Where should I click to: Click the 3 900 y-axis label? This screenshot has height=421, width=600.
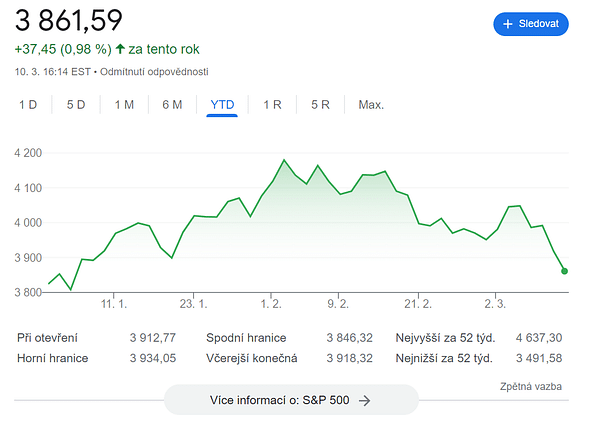coord(28,258)
